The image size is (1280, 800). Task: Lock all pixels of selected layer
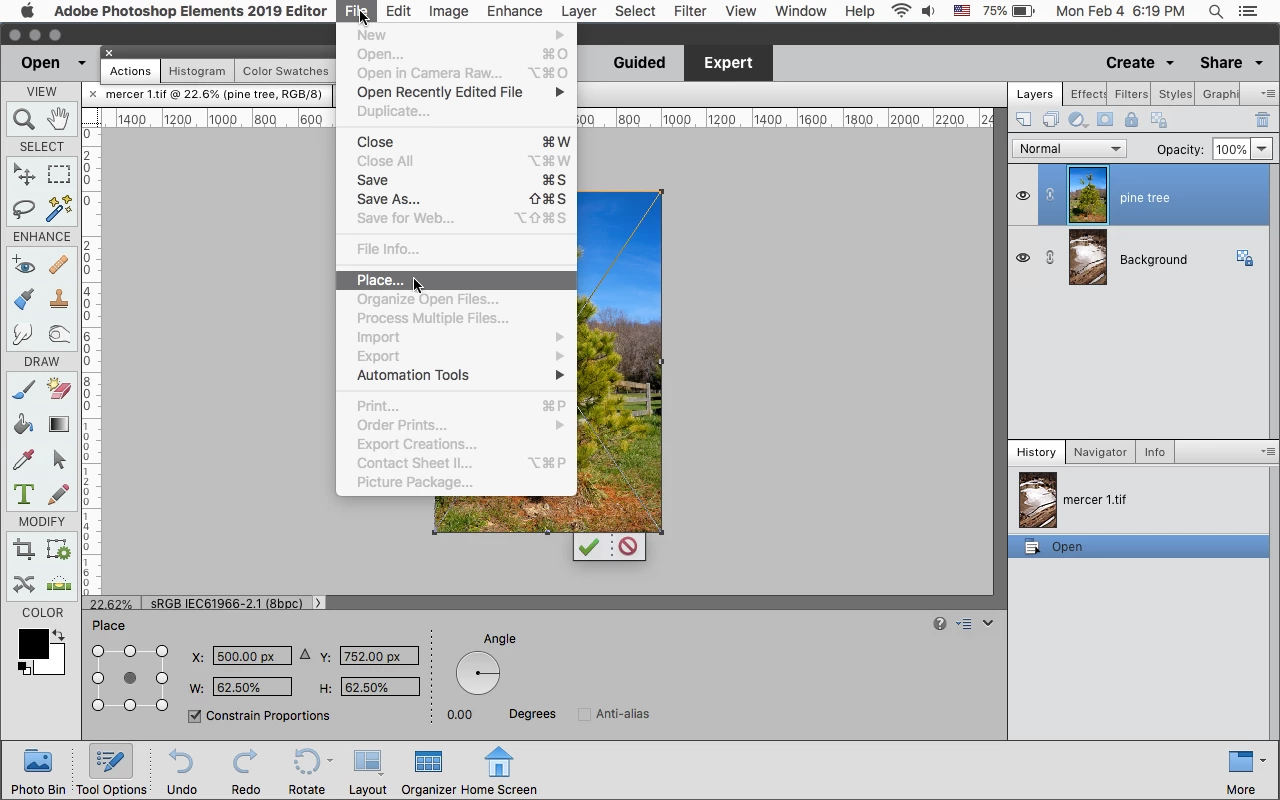[x=1131, y=120]
